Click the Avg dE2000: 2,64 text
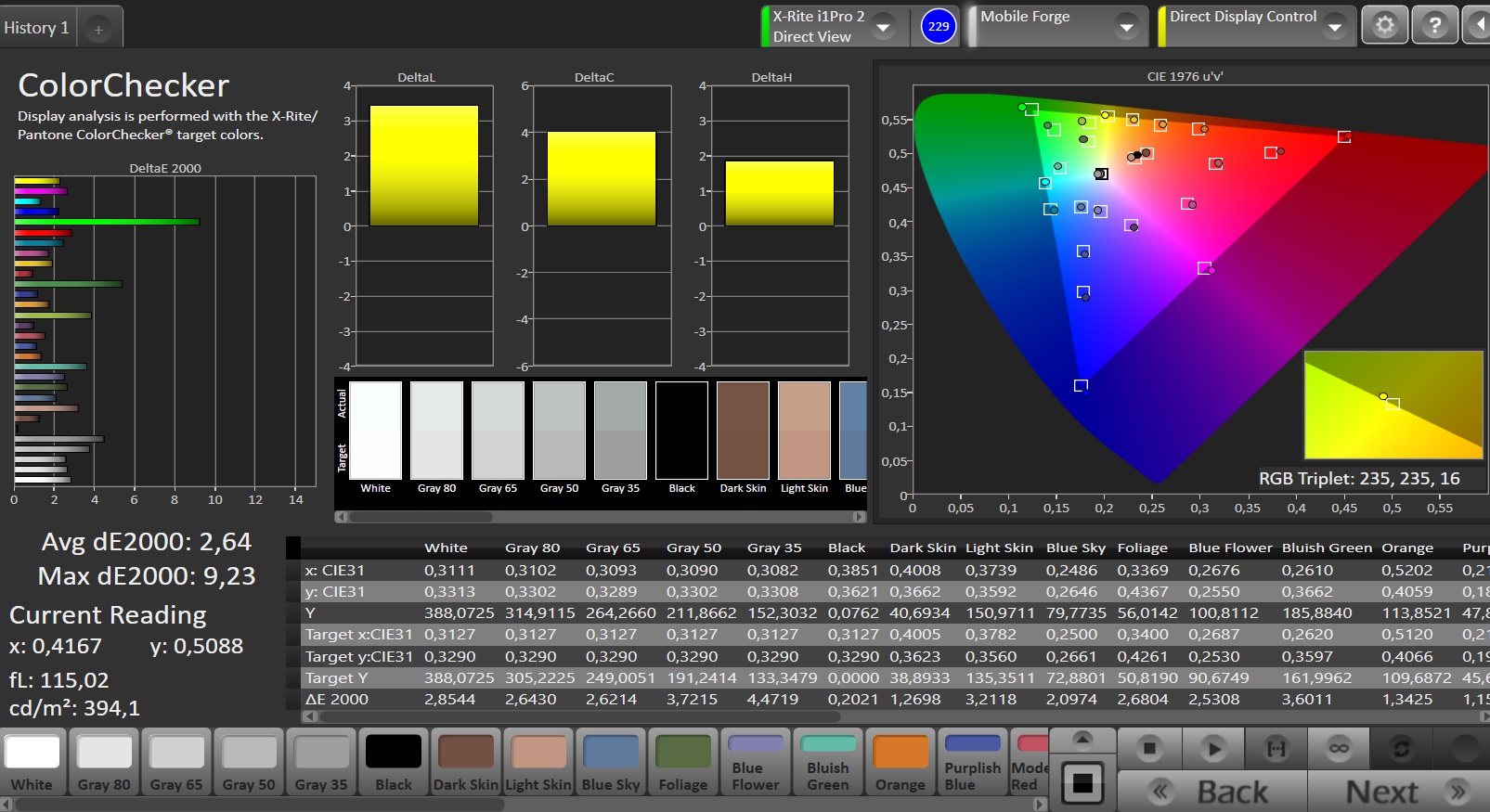 pyautogui.click(x=146, y=542)
